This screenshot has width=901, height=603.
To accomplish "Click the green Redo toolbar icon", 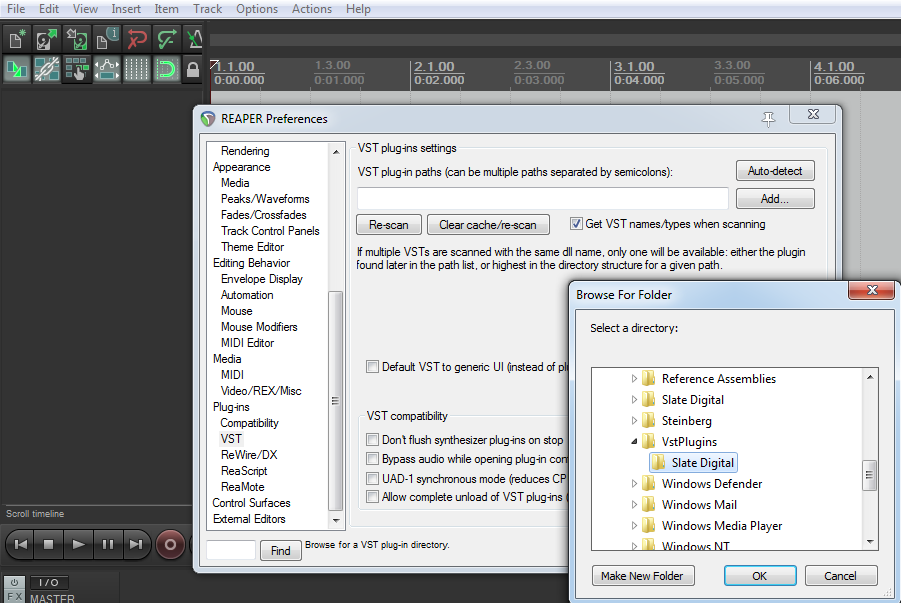I will (x=167, y=40).
